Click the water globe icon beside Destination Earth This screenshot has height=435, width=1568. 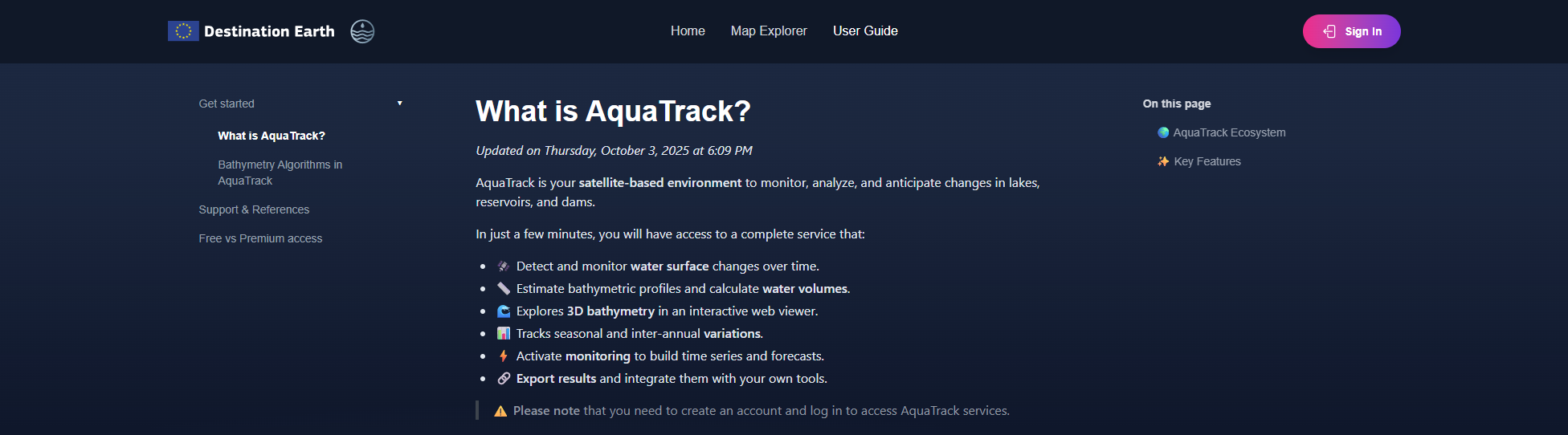click(362, 31)
